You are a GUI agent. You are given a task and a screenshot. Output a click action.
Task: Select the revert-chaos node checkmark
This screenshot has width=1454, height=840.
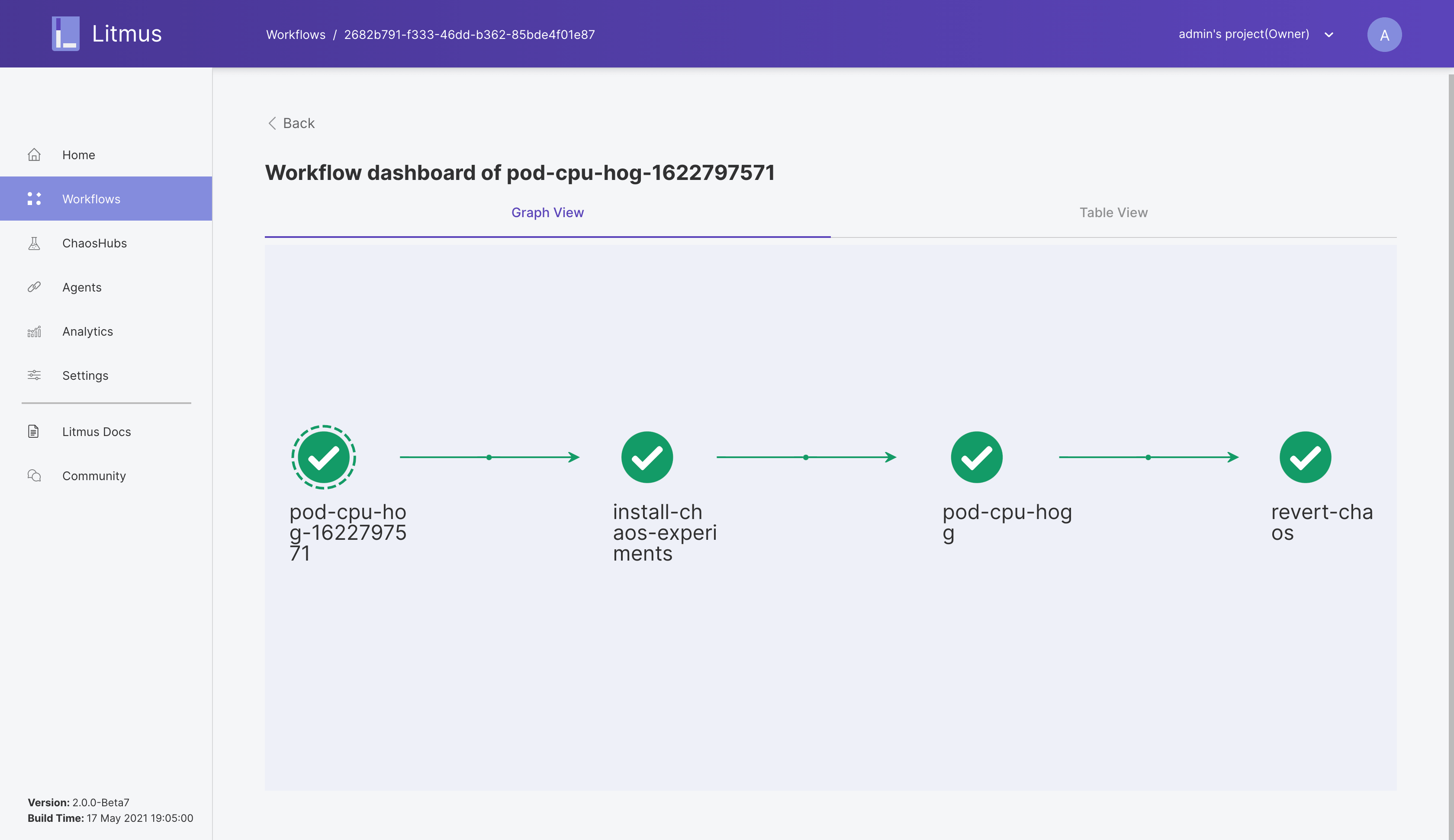[1305, 457]
